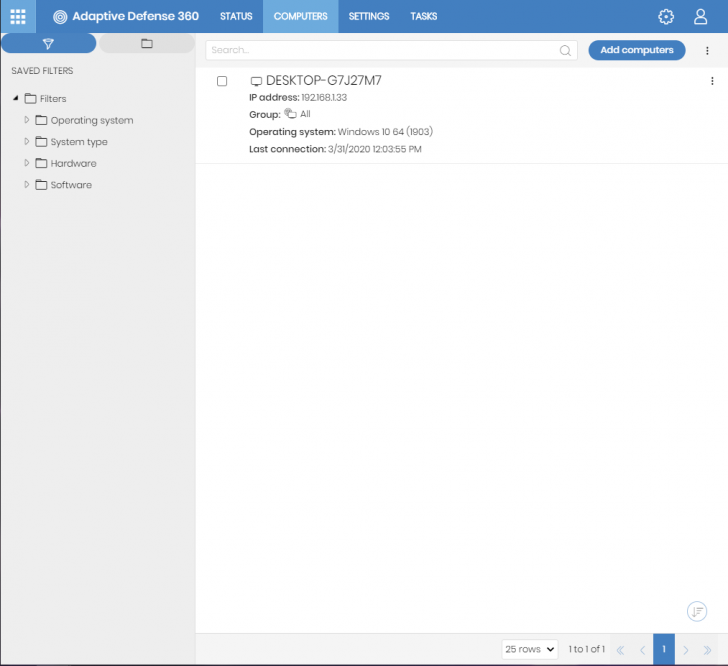
Task: Open the options menu beside Add computers
Action: pos(707,50)
